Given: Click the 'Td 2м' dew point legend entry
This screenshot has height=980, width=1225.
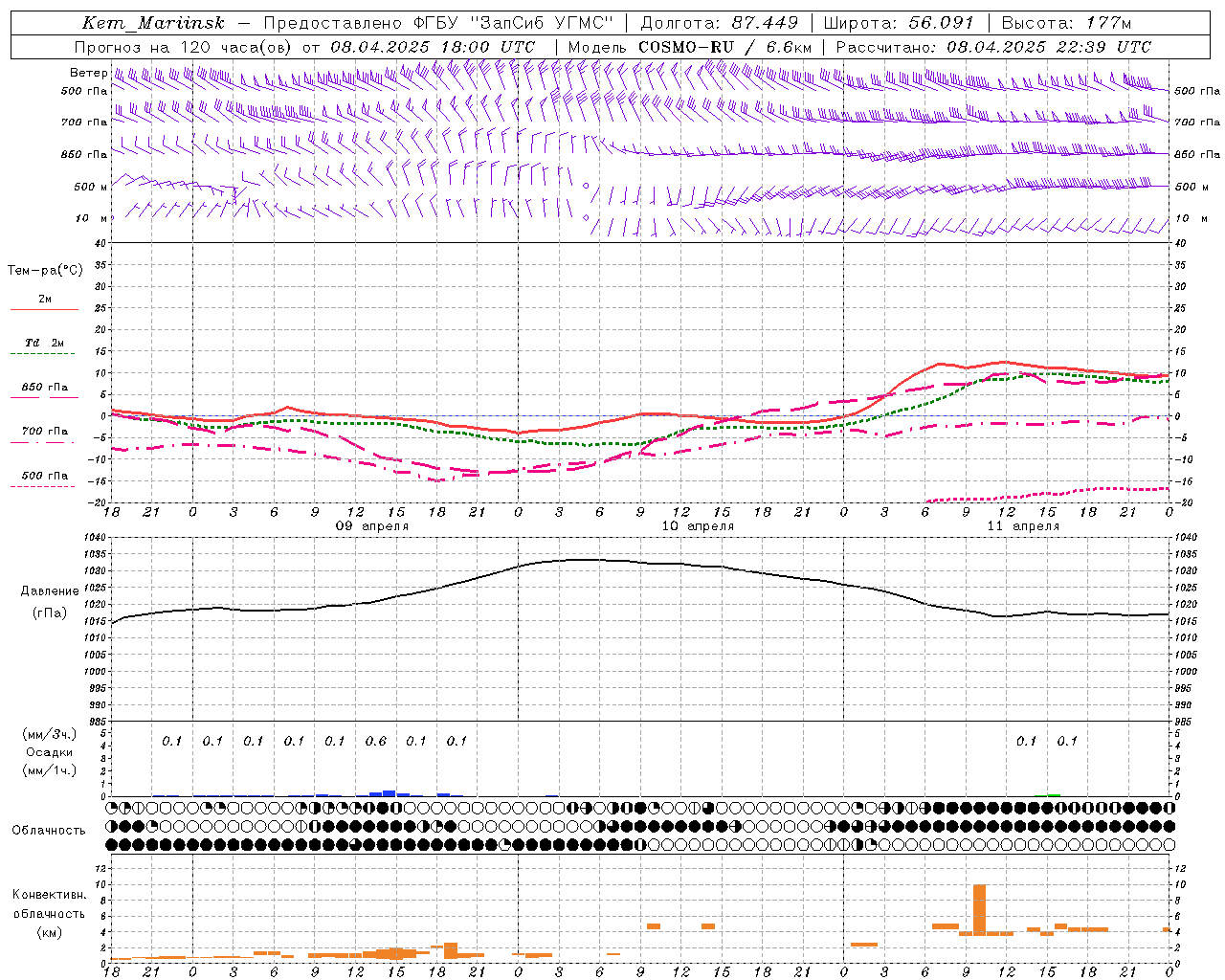Looking at the screenshot, I should click(44, 343).
